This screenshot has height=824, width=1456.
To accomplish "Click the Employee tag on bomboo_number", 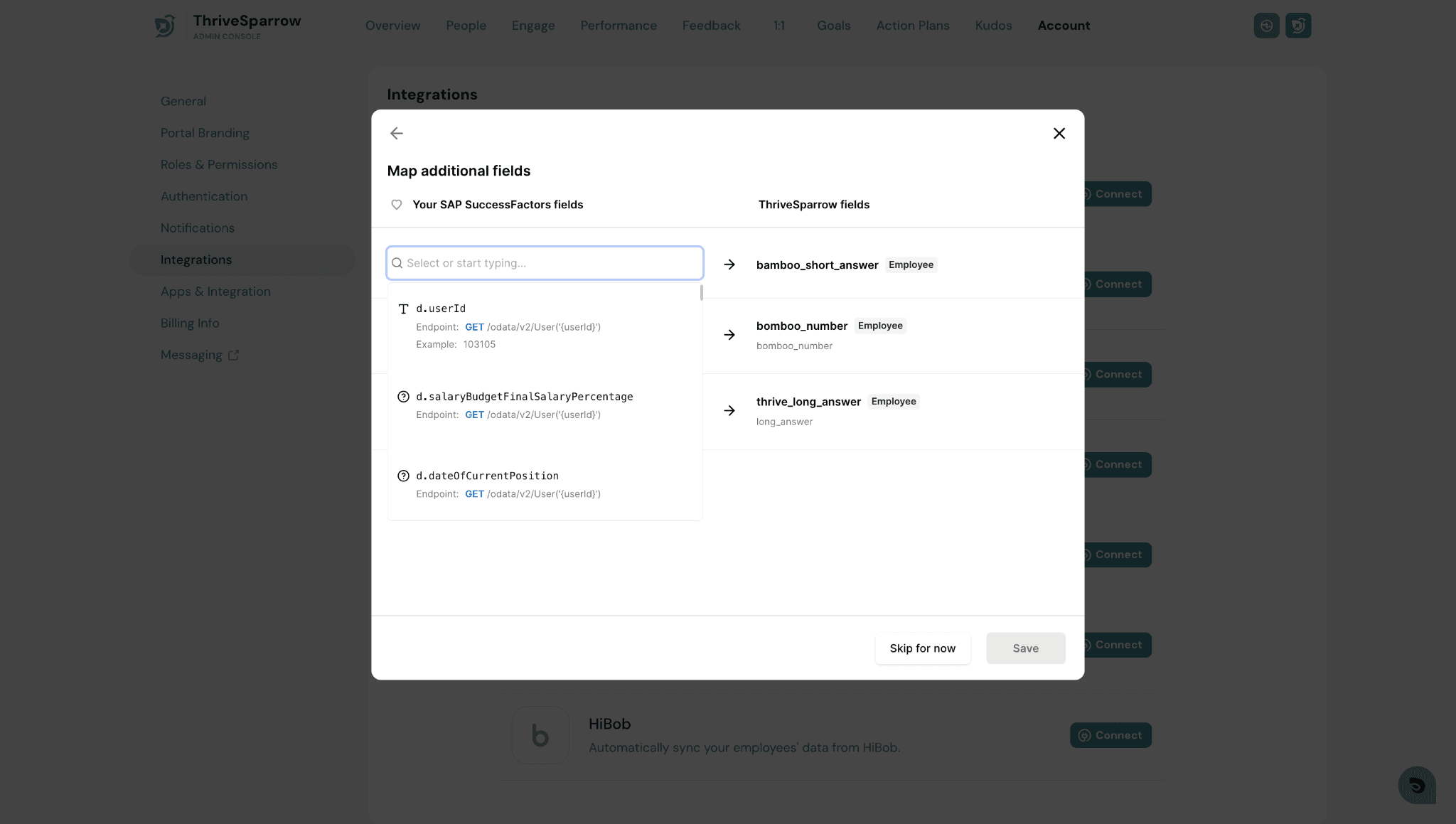I will point(880,326).
